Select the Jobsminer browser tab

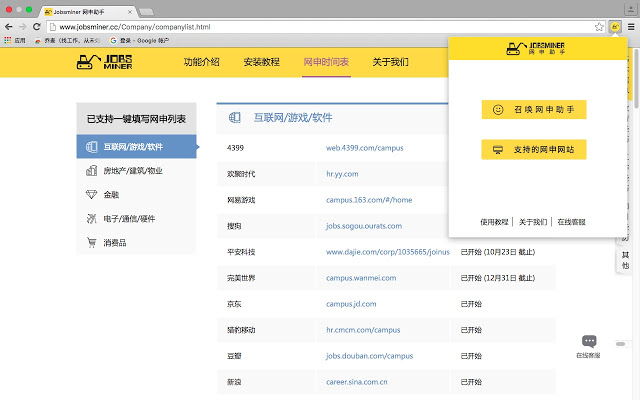tap(88, 12)
